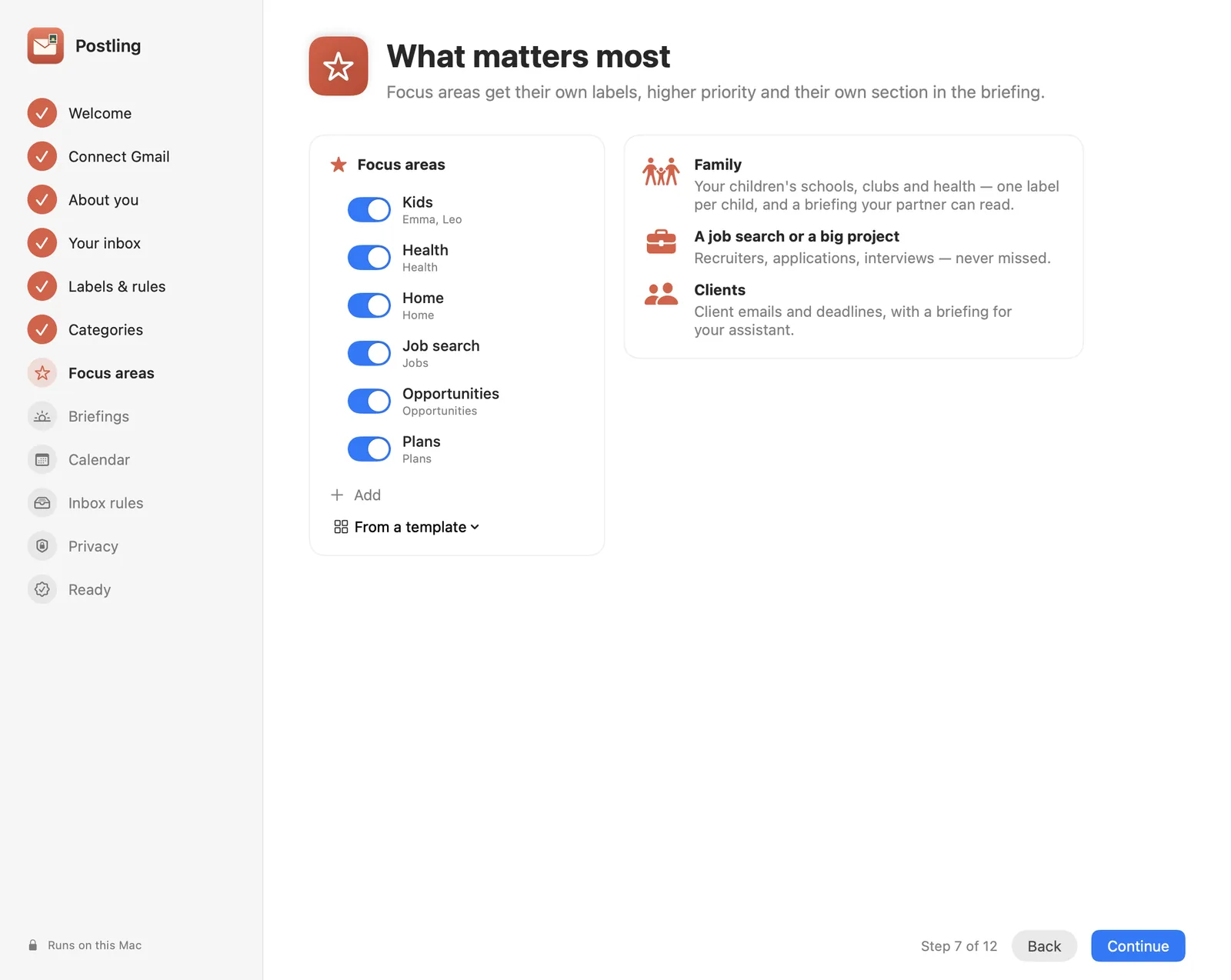
Task: Click the Clients two-person icon
Action: pos(661,294)
